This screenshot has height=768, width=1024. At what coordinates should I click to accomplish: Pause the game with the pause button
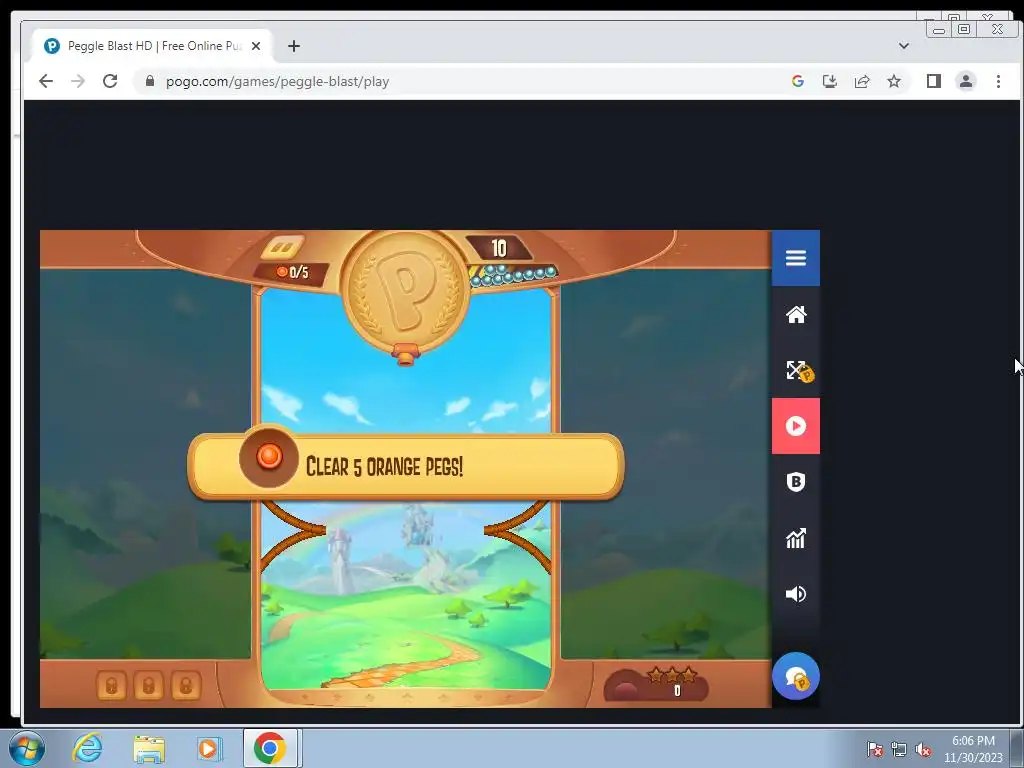click(x=283, y=248)
